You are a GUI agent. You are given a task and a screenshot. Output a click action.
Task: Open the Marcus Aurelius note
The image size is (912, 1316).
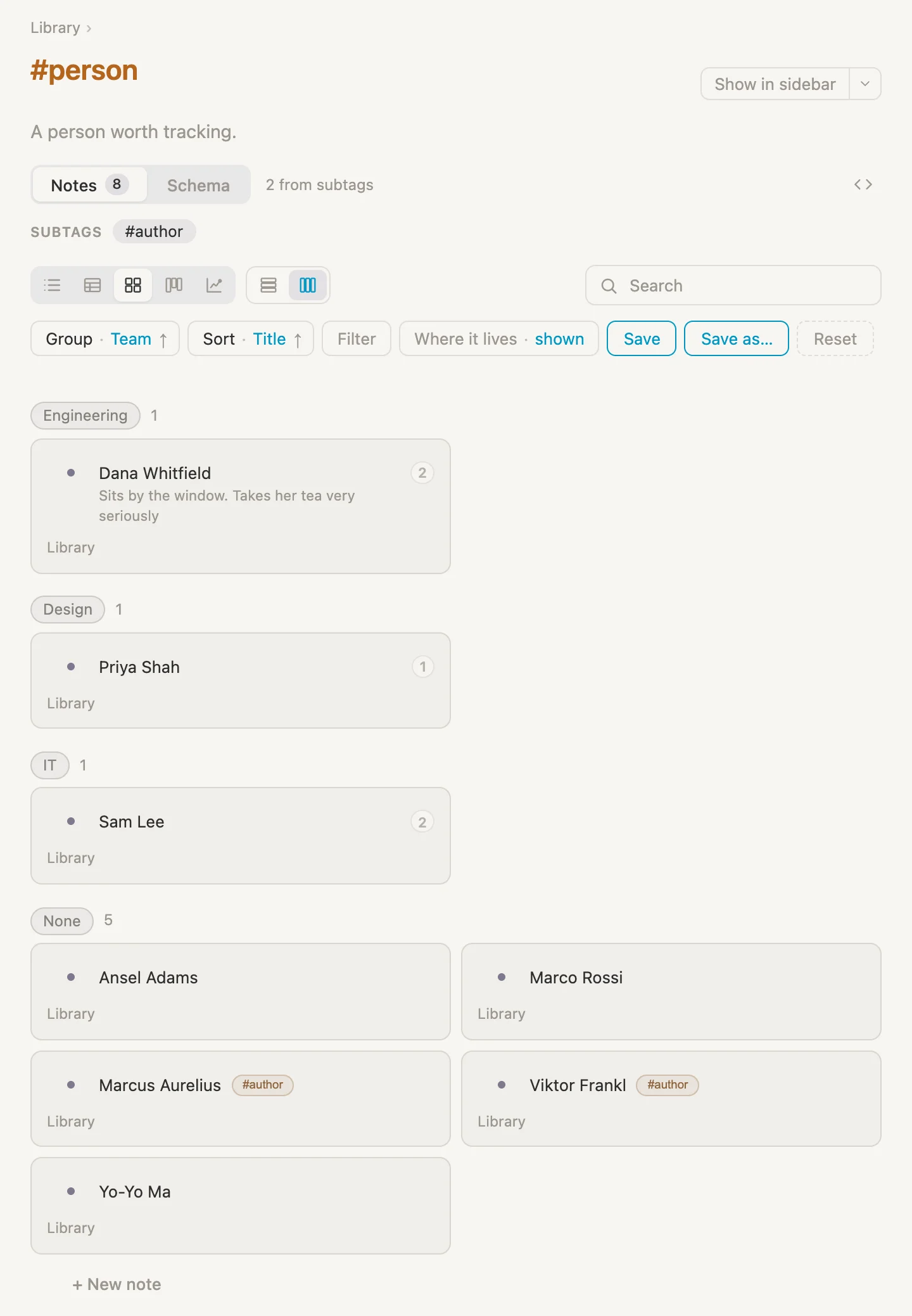[x=241, y=1099]
